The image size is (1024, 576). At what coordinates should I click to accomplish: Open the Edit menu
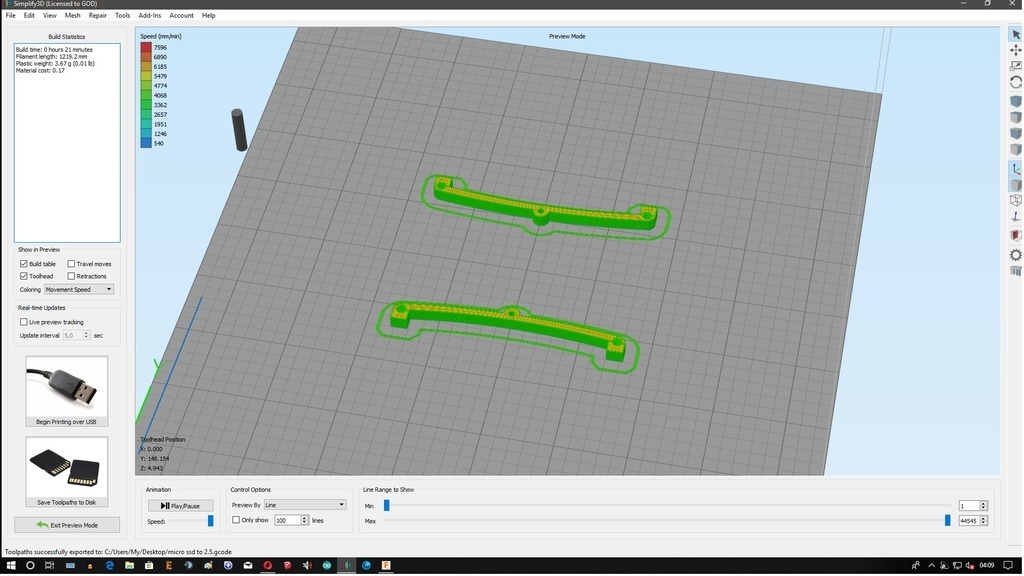[x=29, y=15]
